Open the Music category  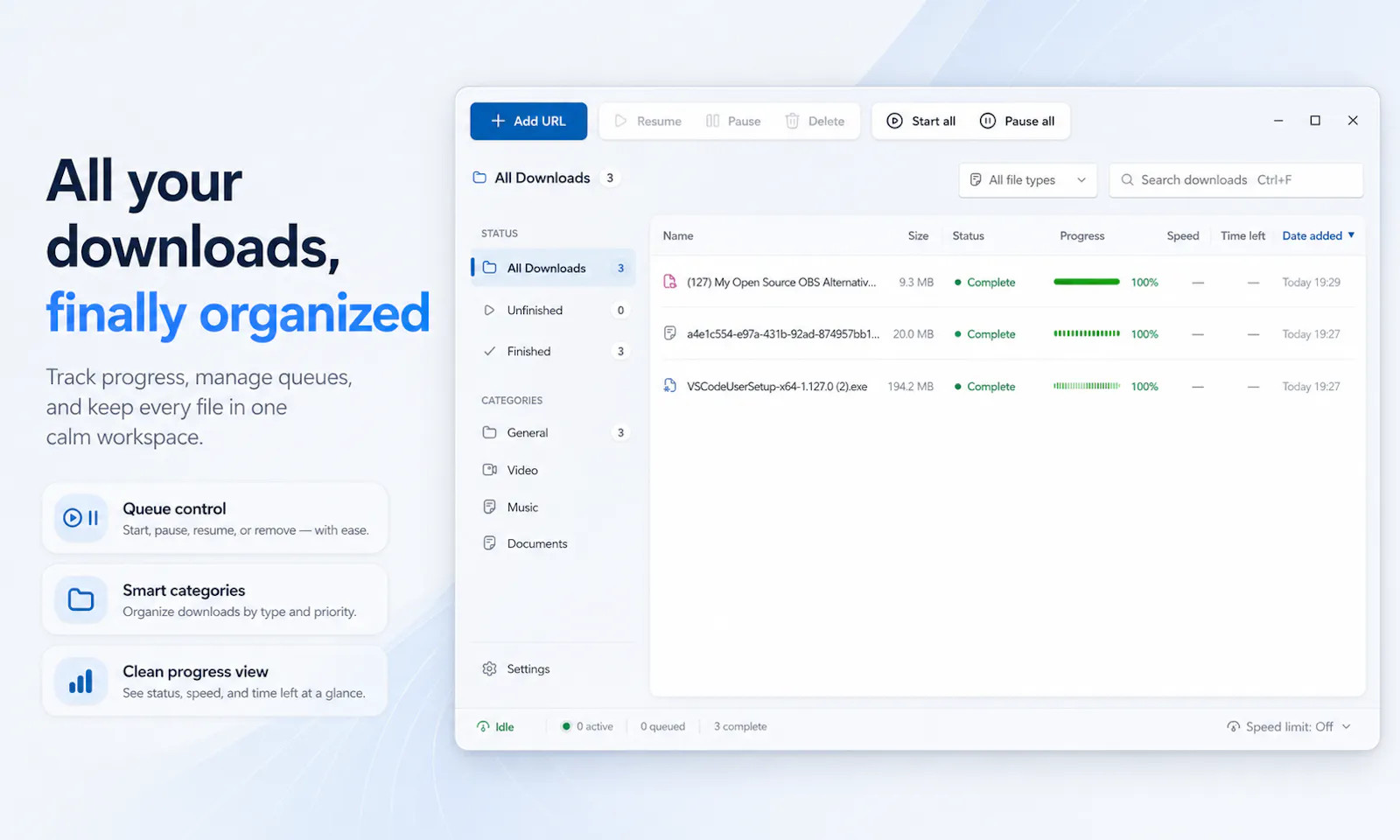(553, 507)
